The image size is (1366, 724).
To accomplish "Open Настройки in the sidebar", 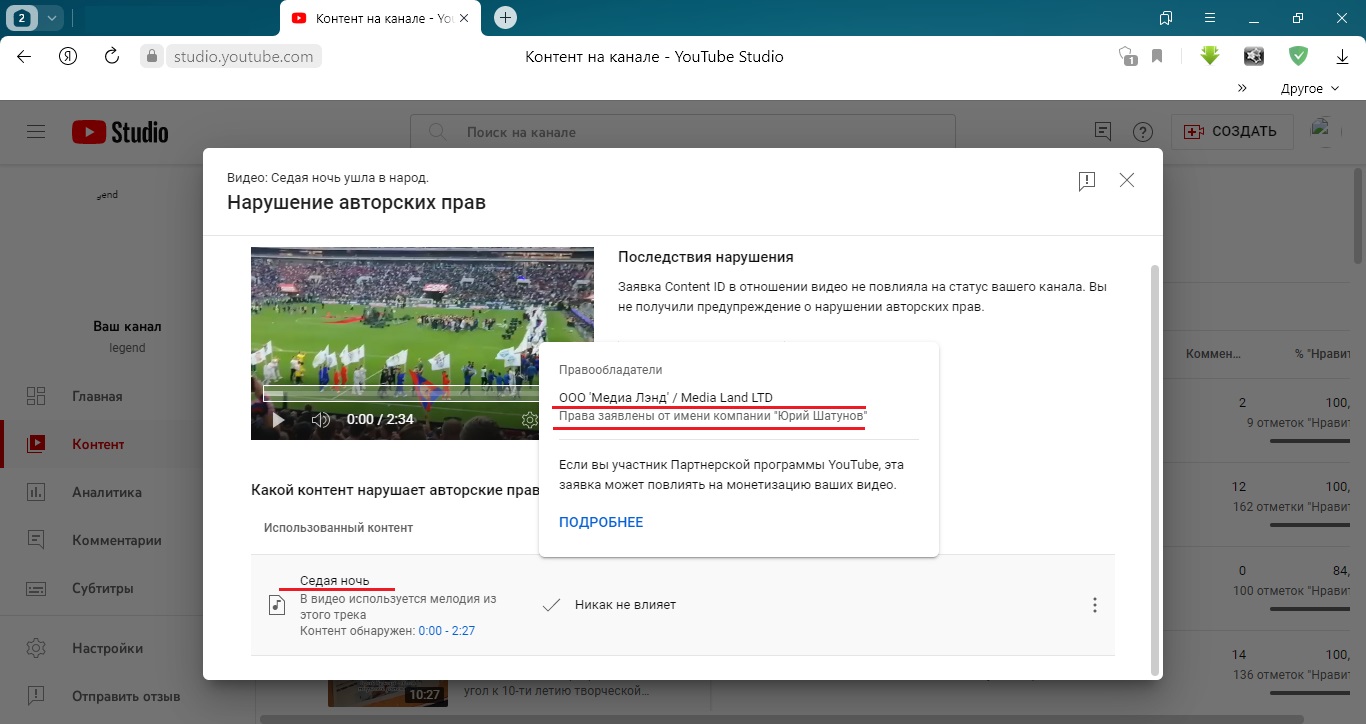I will point(107,648).
